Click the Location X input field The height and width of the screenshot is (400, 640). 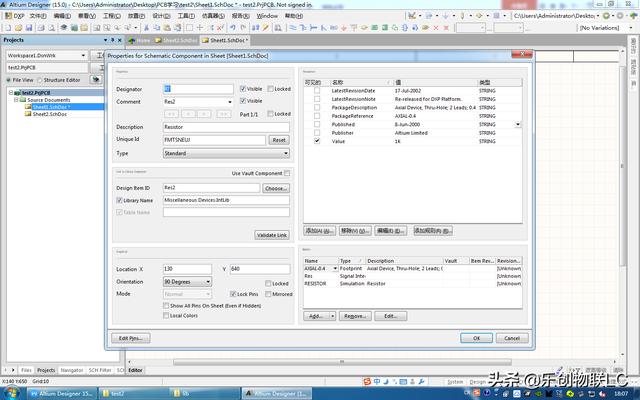click(187, 269)
